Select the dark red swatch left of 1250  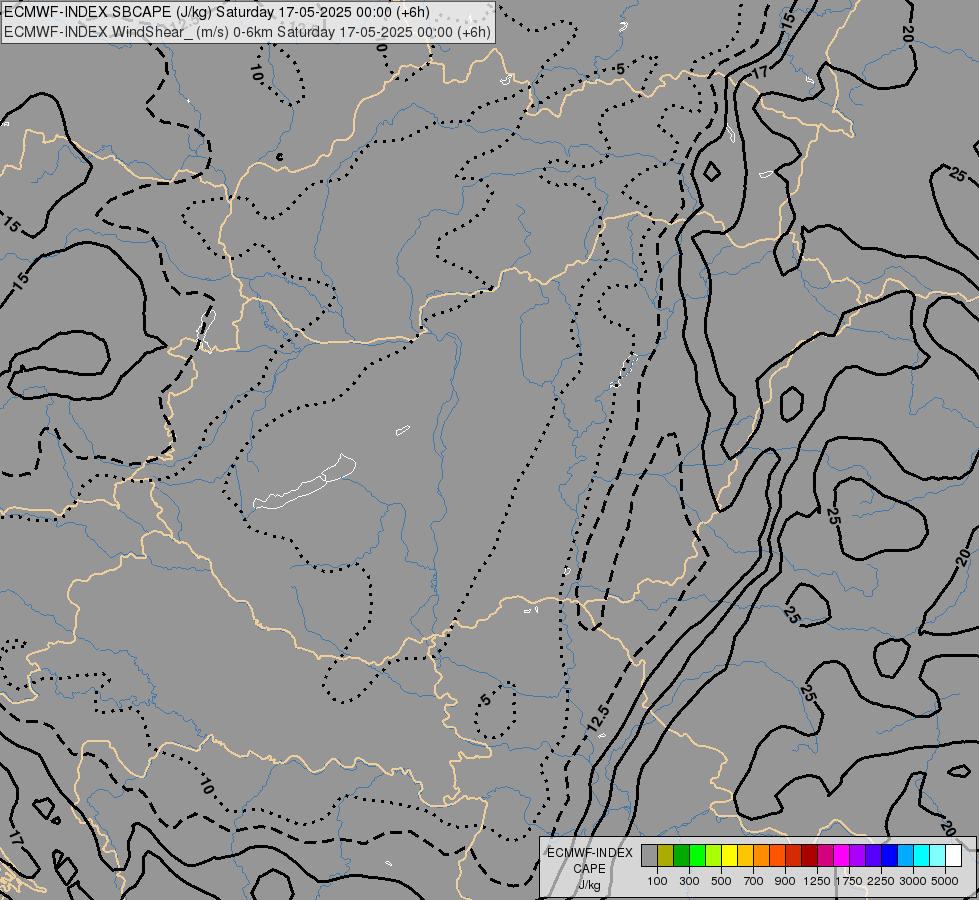click(x=809, y=856)
